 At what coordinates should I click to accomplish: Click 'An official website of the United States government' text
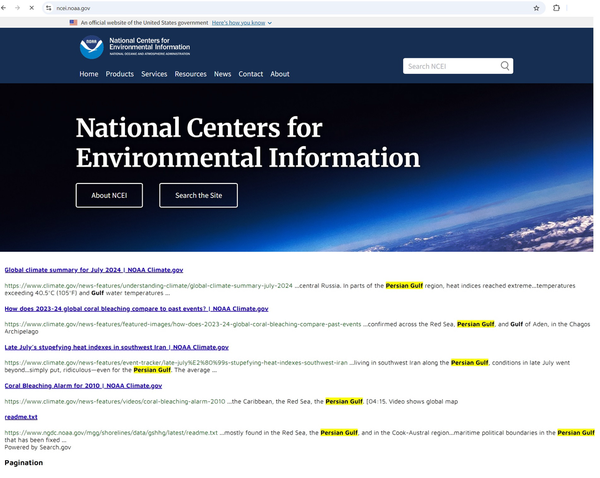tap(144, 23)
